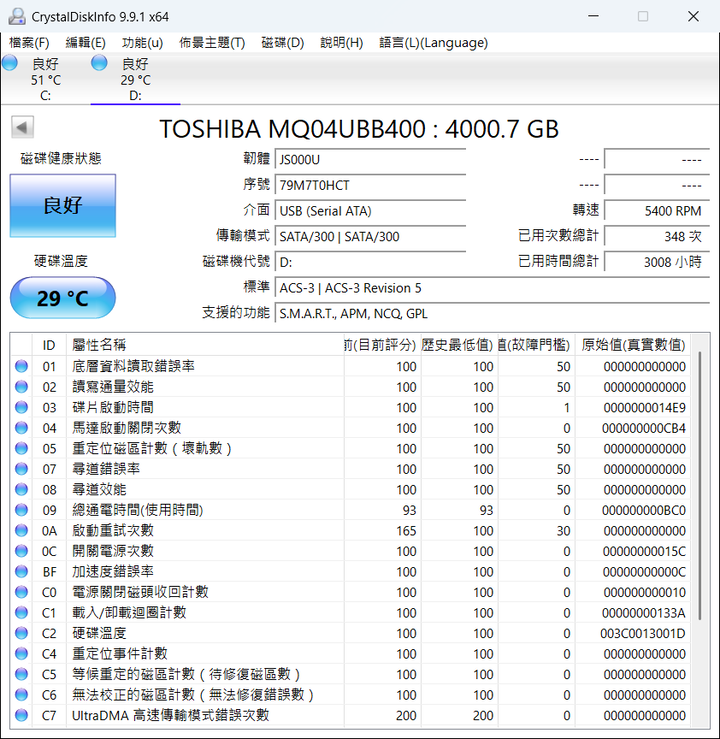
Task: Click the blue status dot for attribute 0A
Action: pos(21,530)
